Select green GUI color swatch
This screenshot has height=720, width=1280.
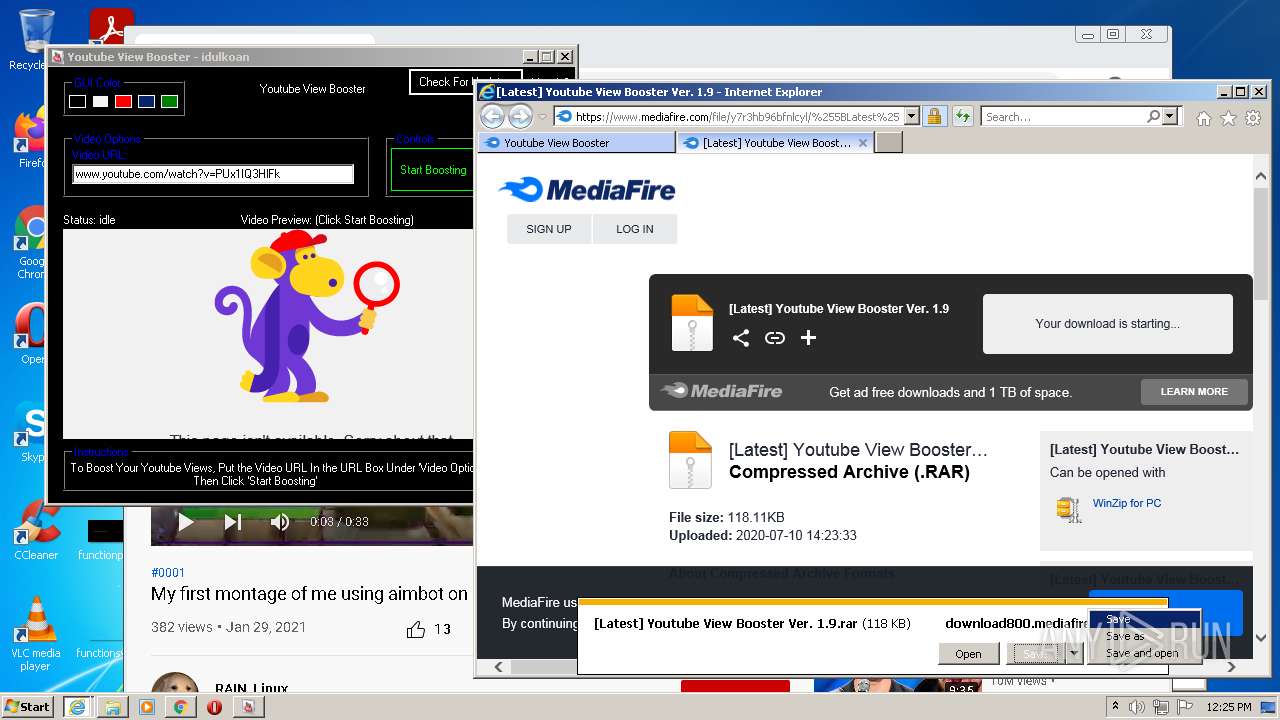pos(169,101)
